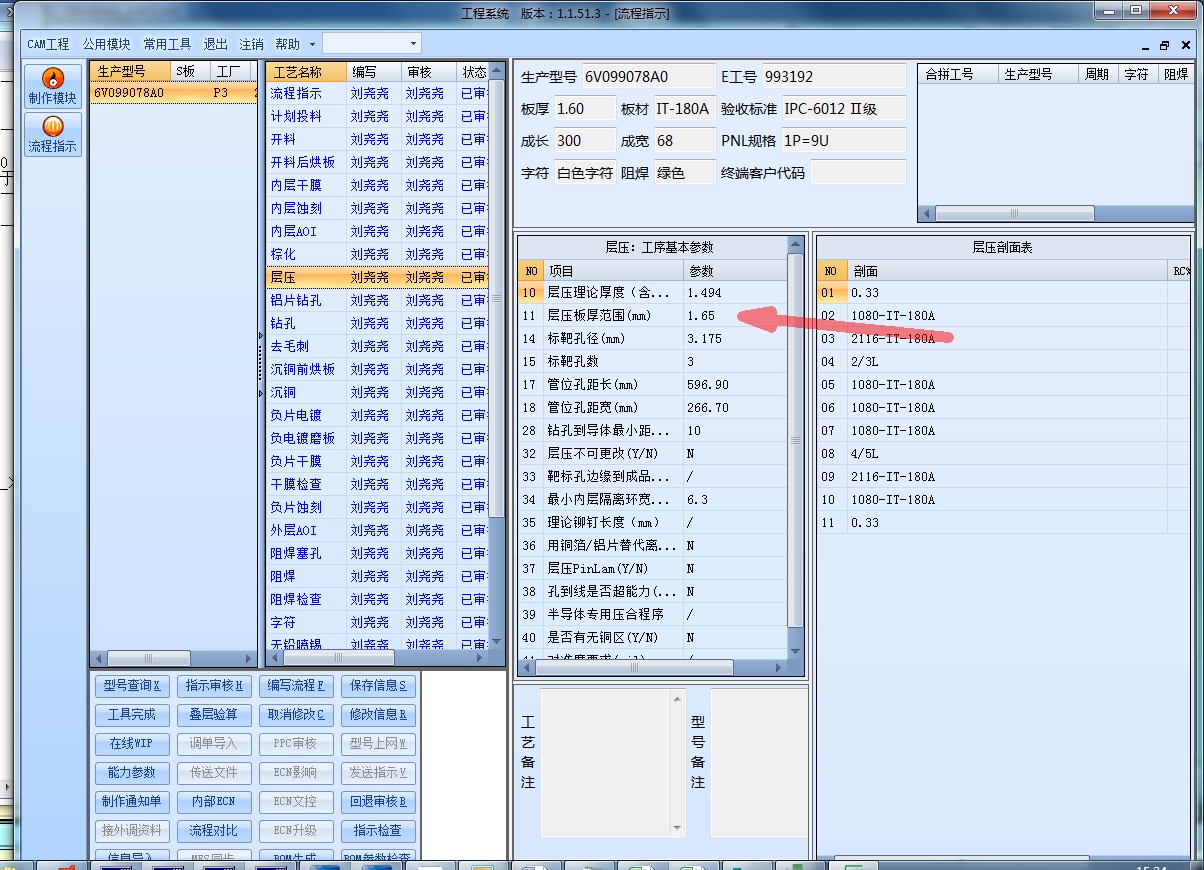Select the 去毛刺 process row
The height and width of the screenshot is (870, 1204).
(377, 346)
